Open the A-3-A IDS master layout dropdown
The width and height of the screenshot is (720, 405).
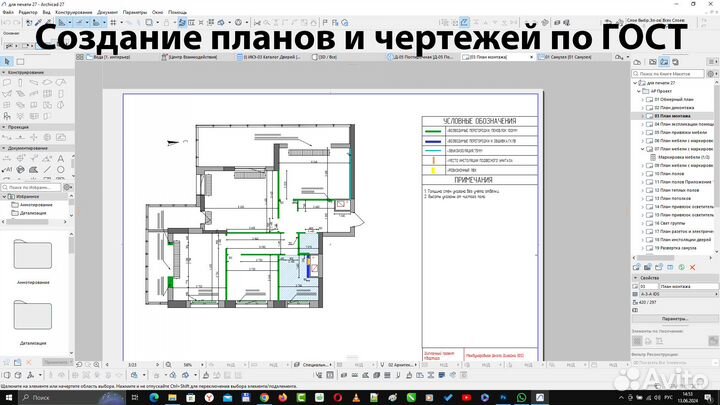coord(678,294)
